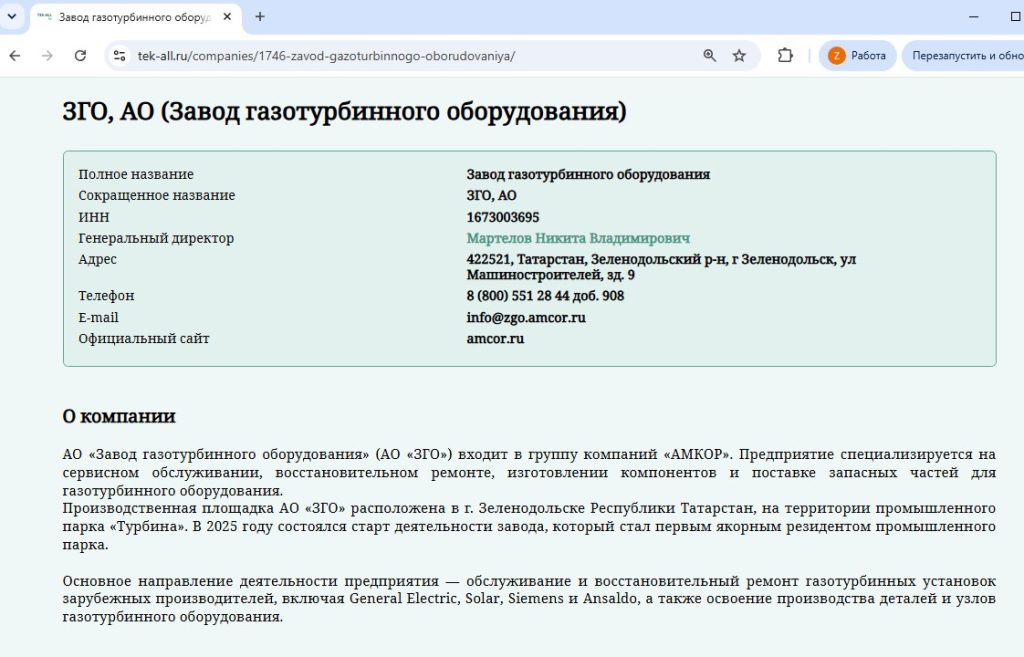This screenshot has width=1024, height=657.
Task: Open the tab search dropdown arrow
Action: [12, 16]
